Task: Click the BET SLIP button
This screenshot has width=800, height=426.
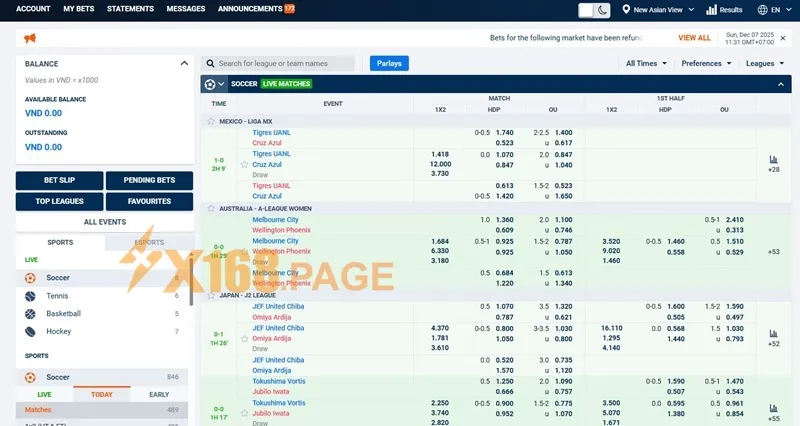Action: [59, 180]
